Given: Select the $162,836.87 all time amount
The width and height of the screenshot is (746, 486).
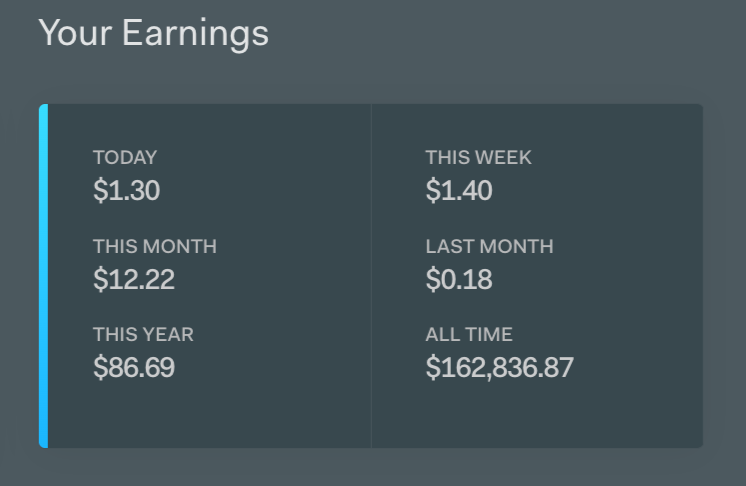Looking at the screenshot, I should point(499,367).
